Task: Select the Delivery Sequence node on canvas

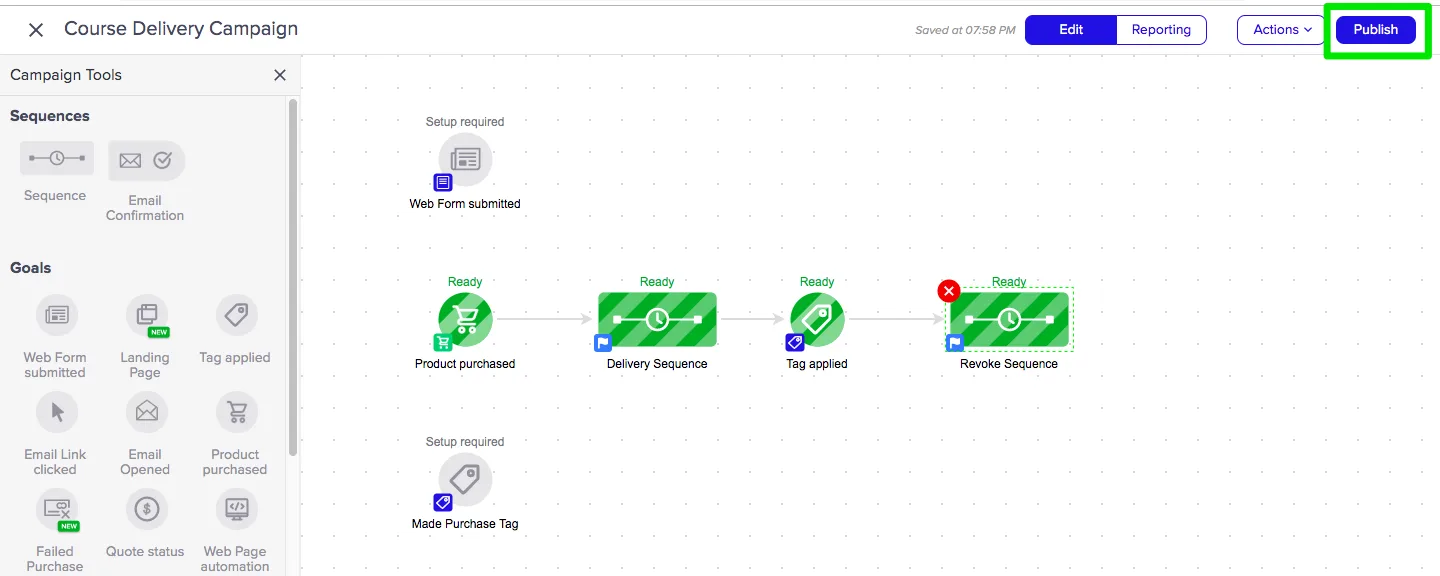Action: pyautogui.click(x=657, y=320)
